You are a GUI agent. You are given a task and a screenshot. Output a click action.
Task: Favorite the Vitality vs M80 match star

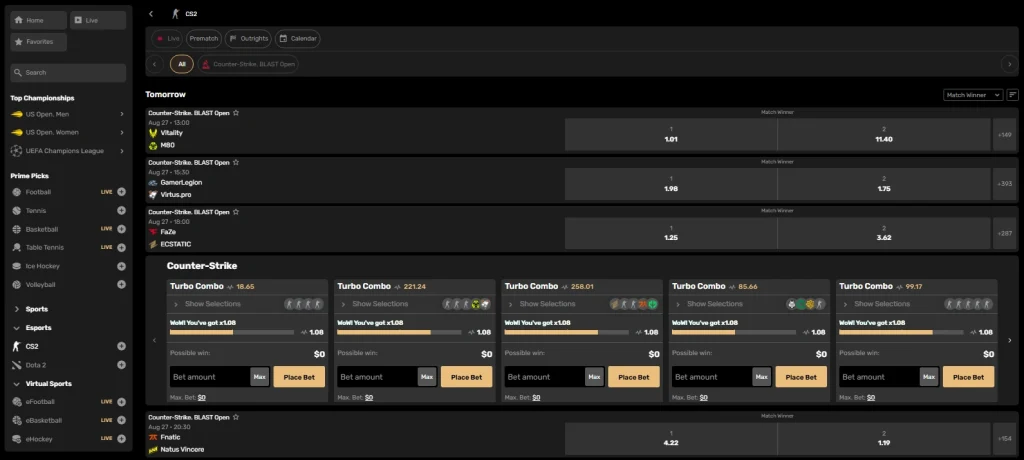(236, 113)
